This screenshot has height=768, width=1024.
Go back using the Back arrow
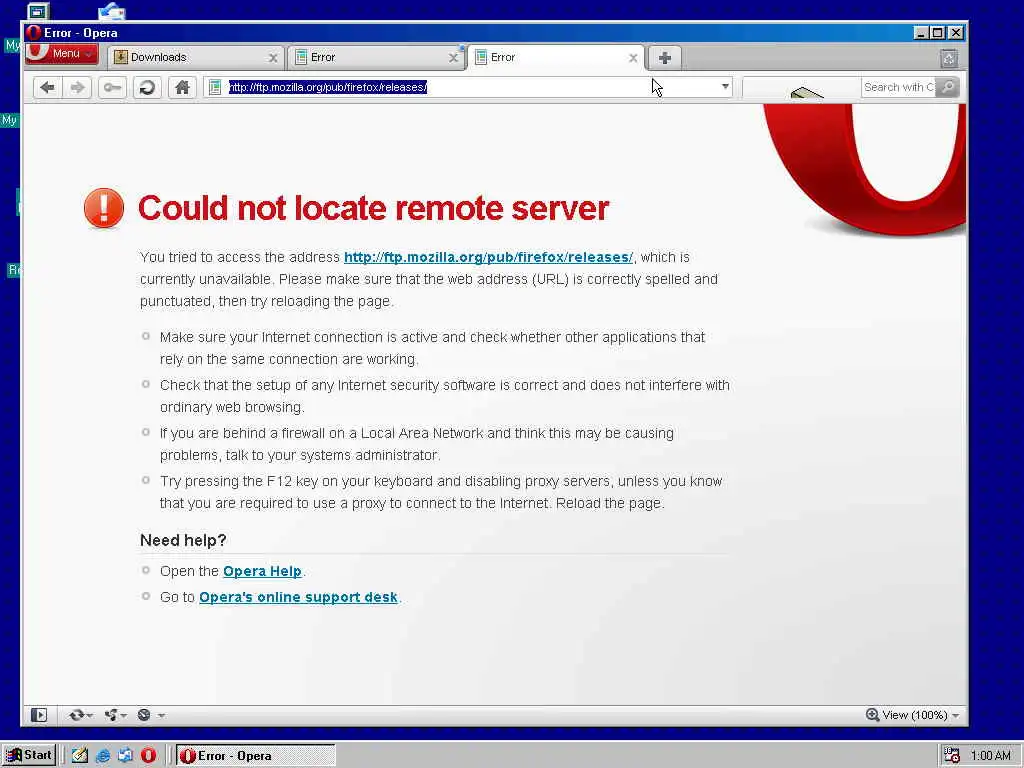pos(47,87)
